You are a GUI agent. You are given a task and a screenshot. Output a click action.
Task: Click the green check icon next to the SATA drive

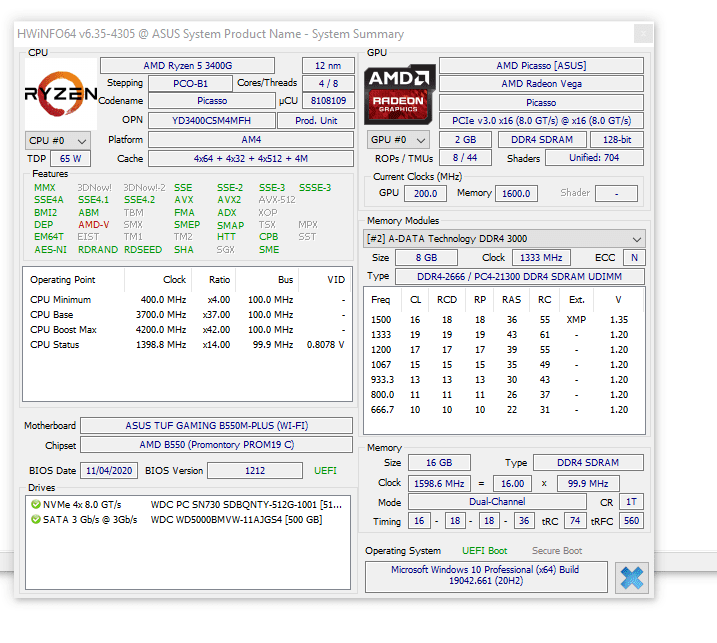pyautogui.click(x=36, y=520)
